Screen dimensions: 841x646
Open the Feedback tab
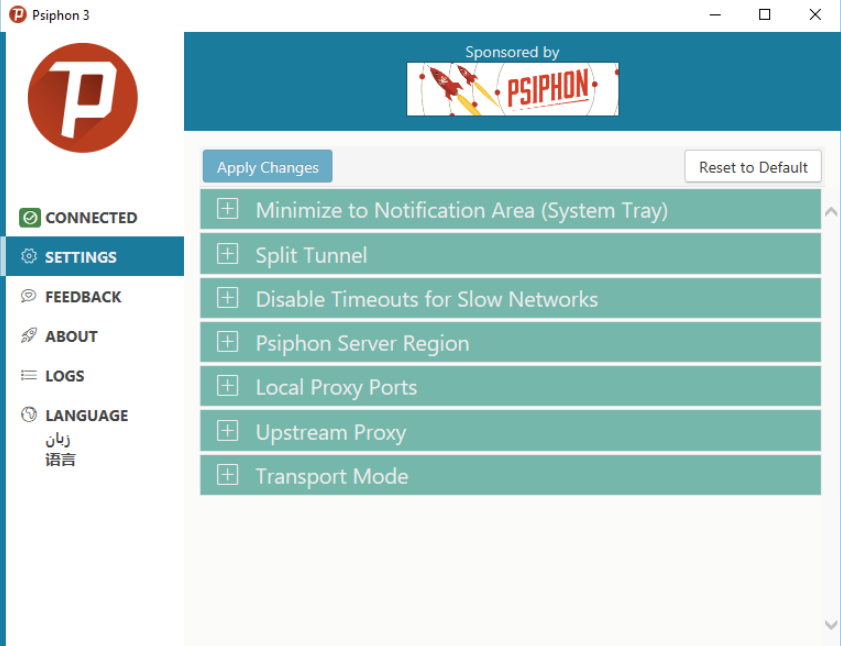(83, 297)
